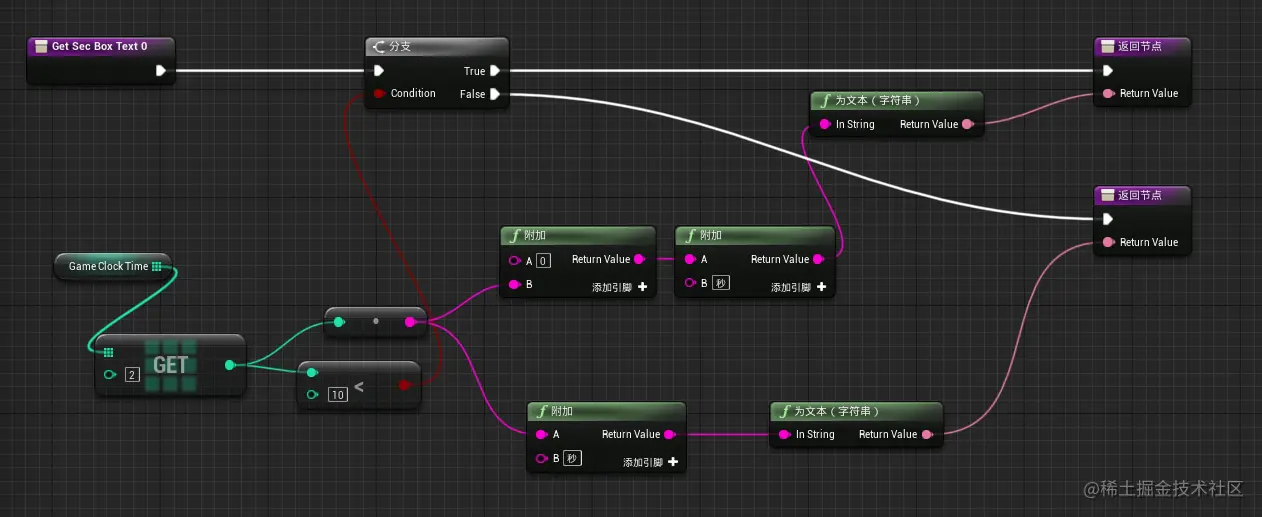Click the A value field showing 0
The height and width of the screenshot is (517, 1262).
point(543,260)
